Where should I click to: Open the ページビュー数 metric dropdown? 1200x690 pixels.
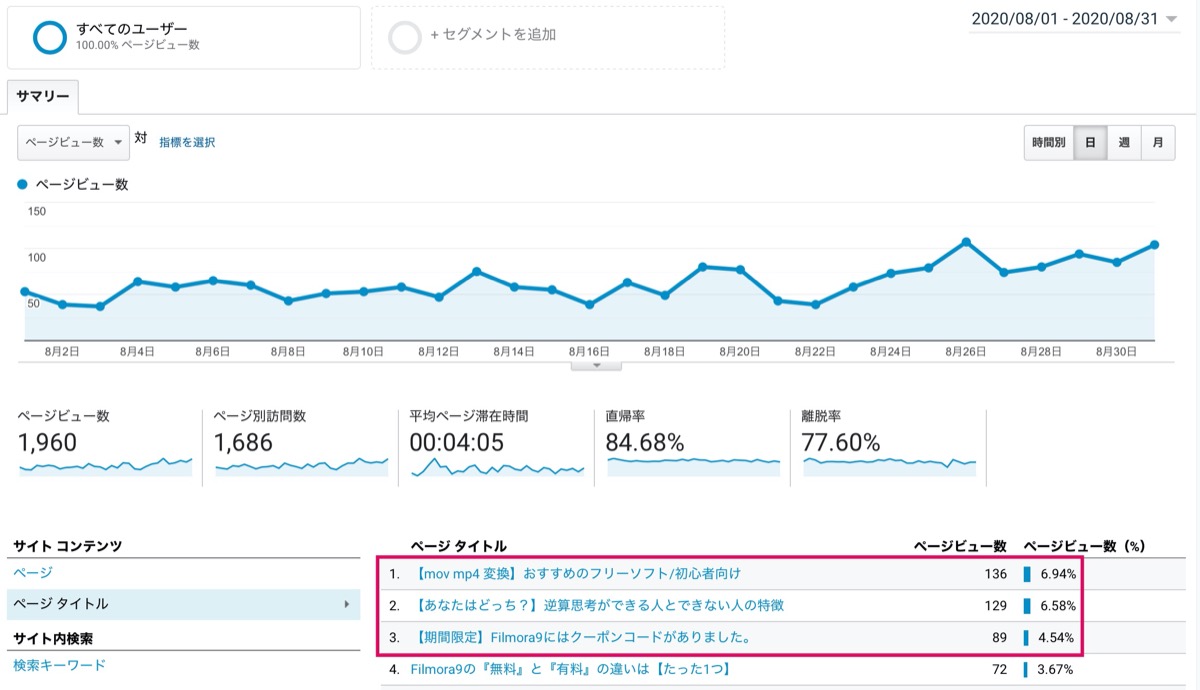pyautogui.click(x=73, y=142)
